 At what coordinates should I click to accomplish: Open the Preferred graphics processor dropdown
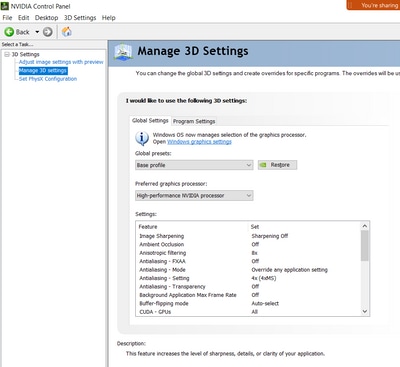[x=194, y=195]
